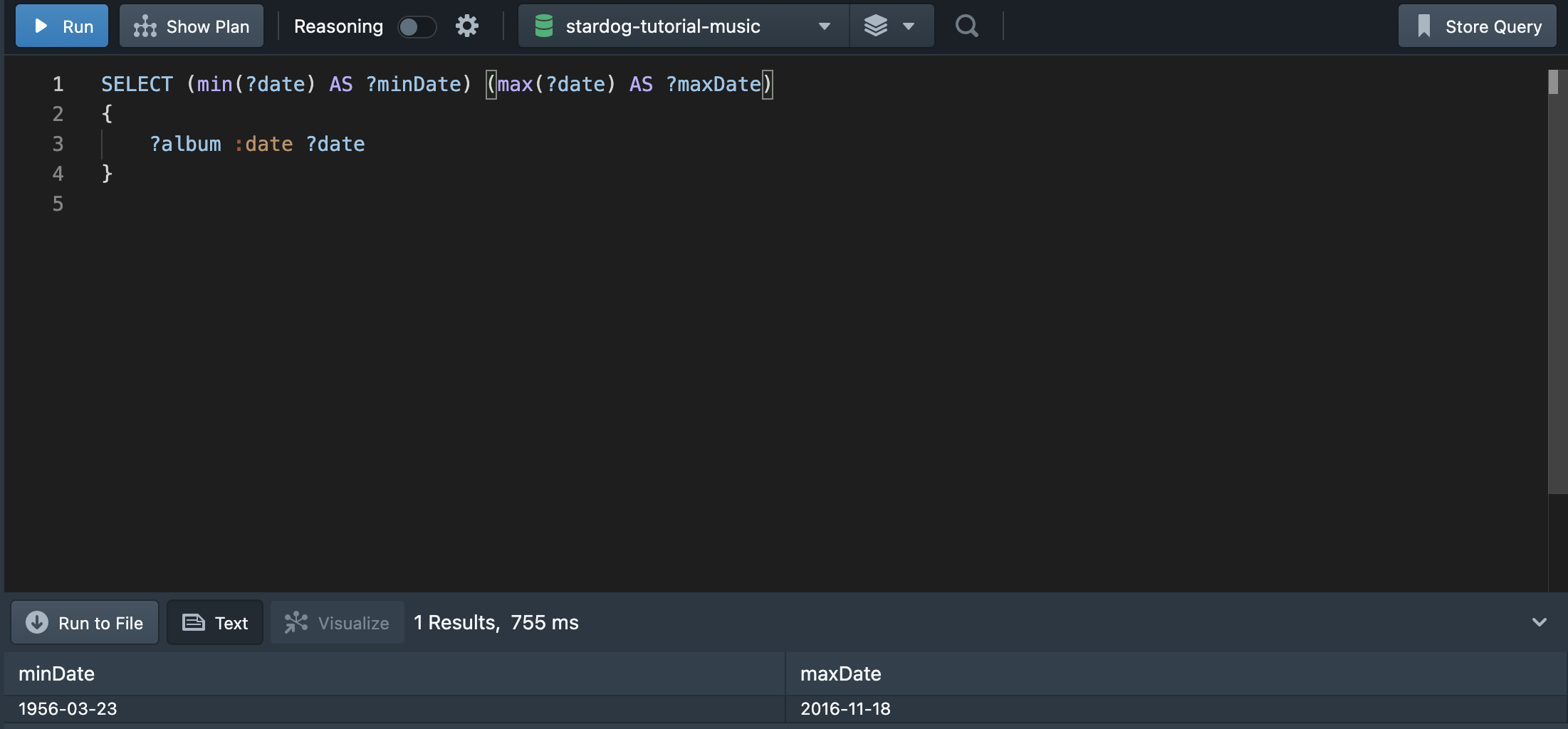Open the layers named-graph dropdown

click(x=891, y=26)
